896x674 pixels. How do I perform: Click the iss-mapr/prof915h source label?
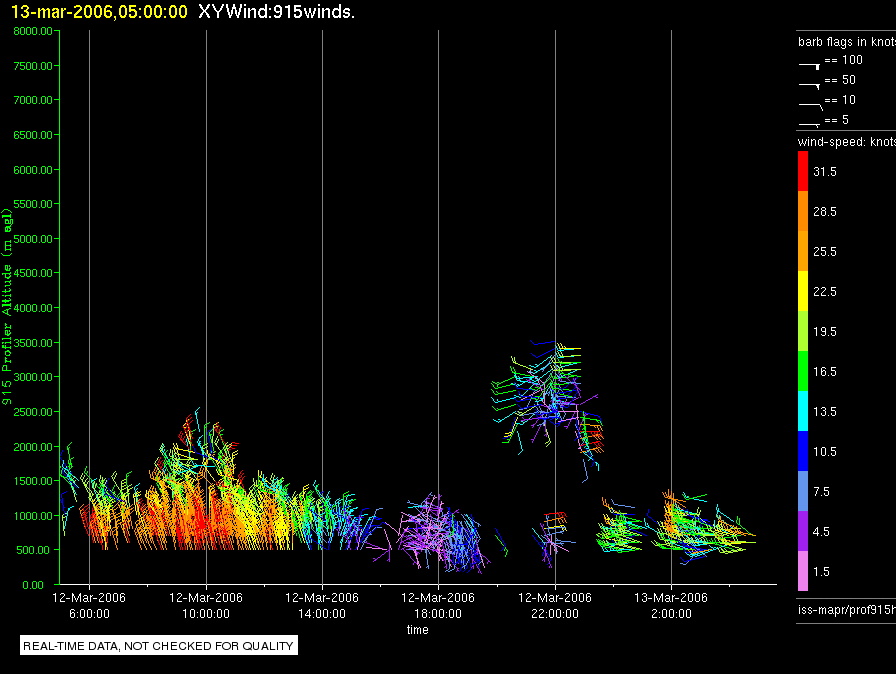tap(846, 610)
